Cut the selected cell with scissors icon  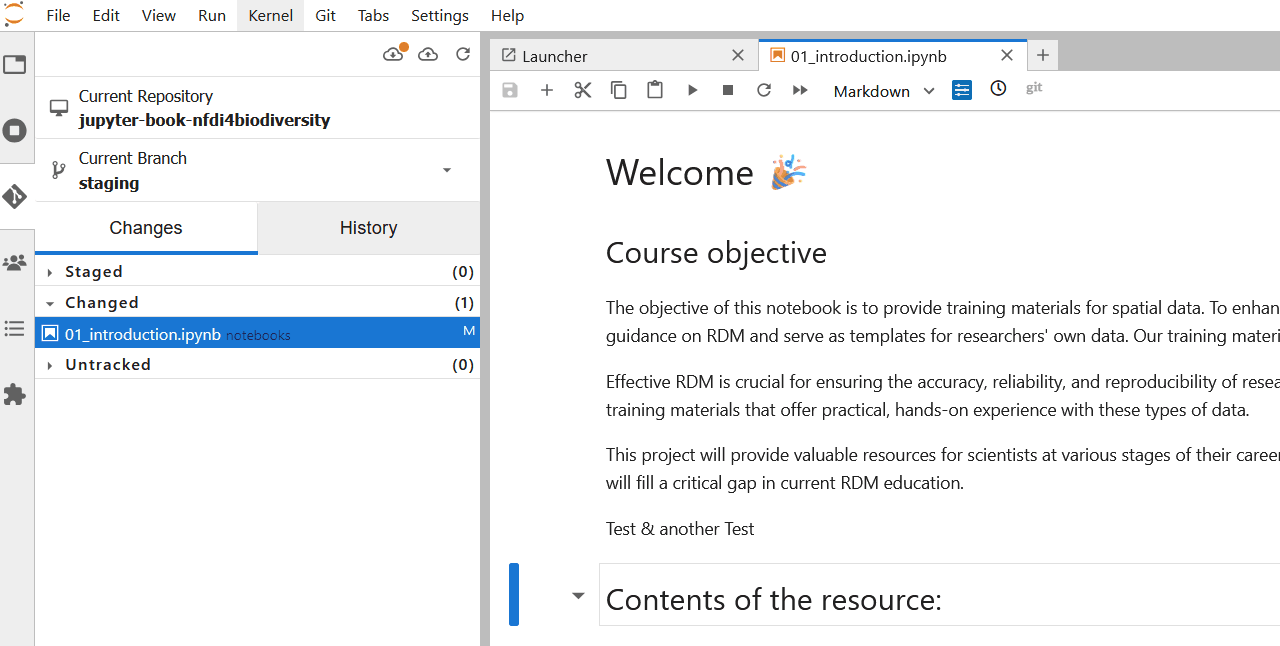583,90
